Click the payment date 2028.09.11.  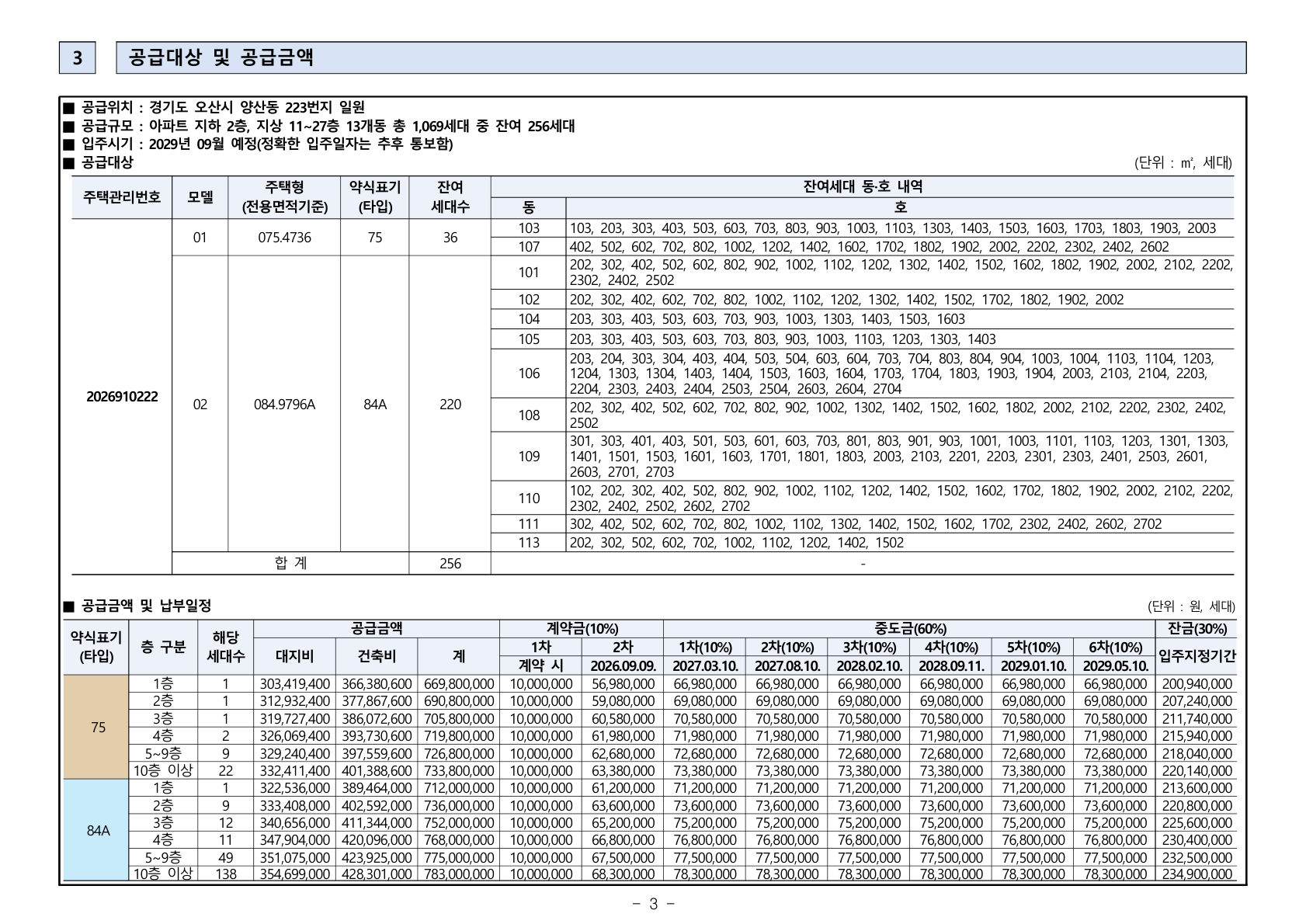click(x=952, y=665)
